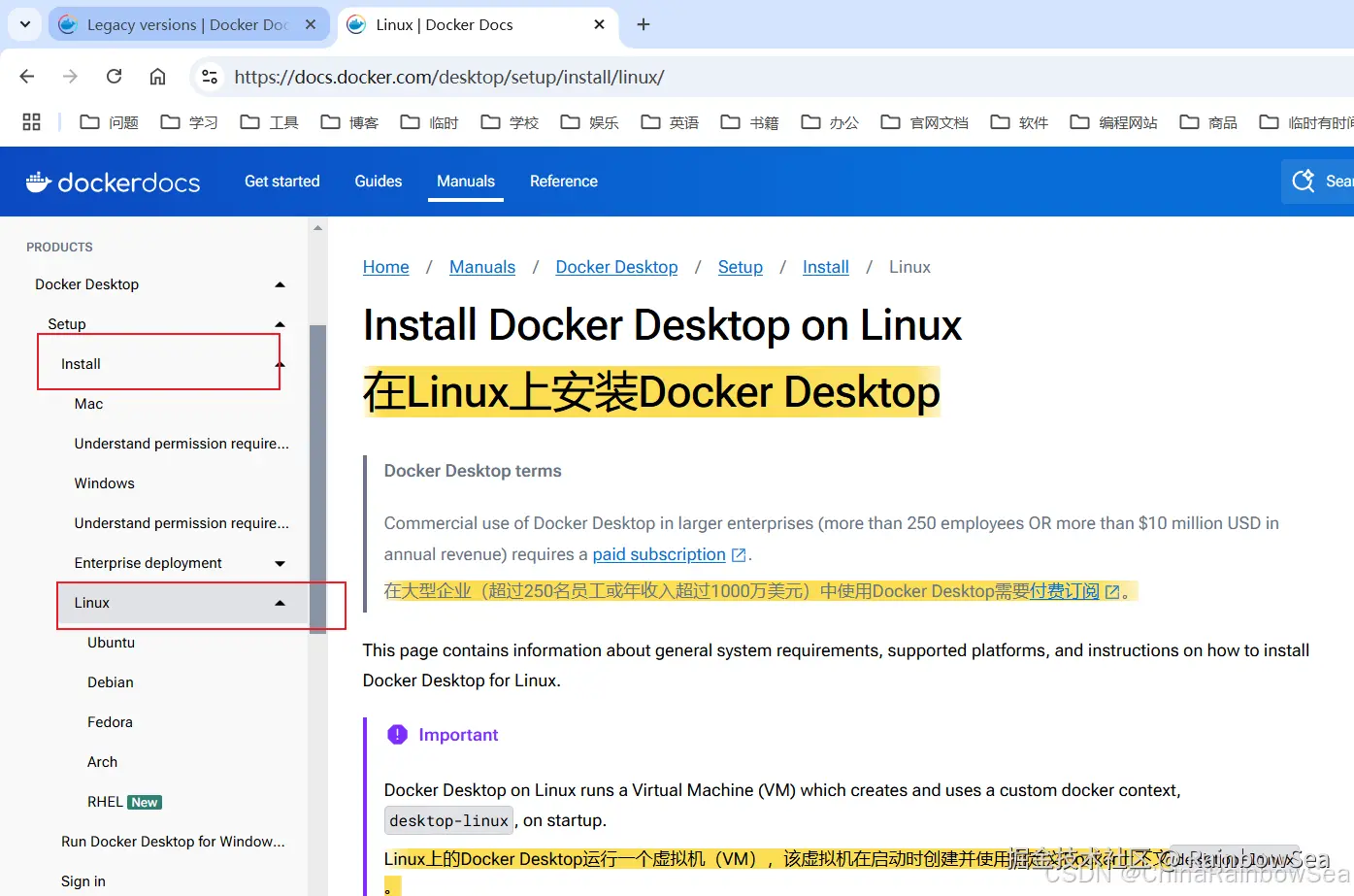Open the Ubuntu install page
This screenshot has width=1354, height=896.
(111, 643)
